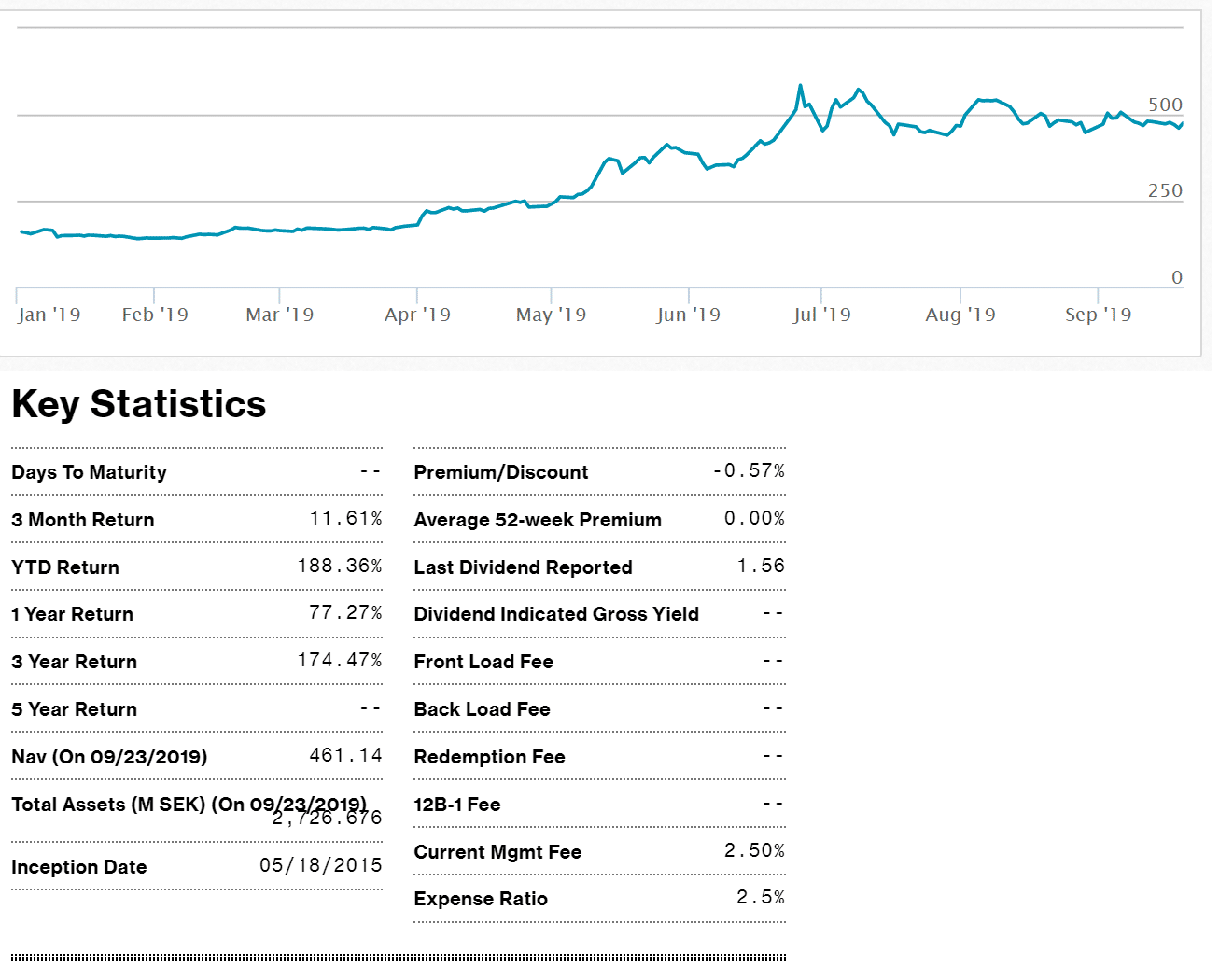Click the 250 value on chart y-axis
Viewport: 1219px width, 980px height.
(x=1165, y=190)
